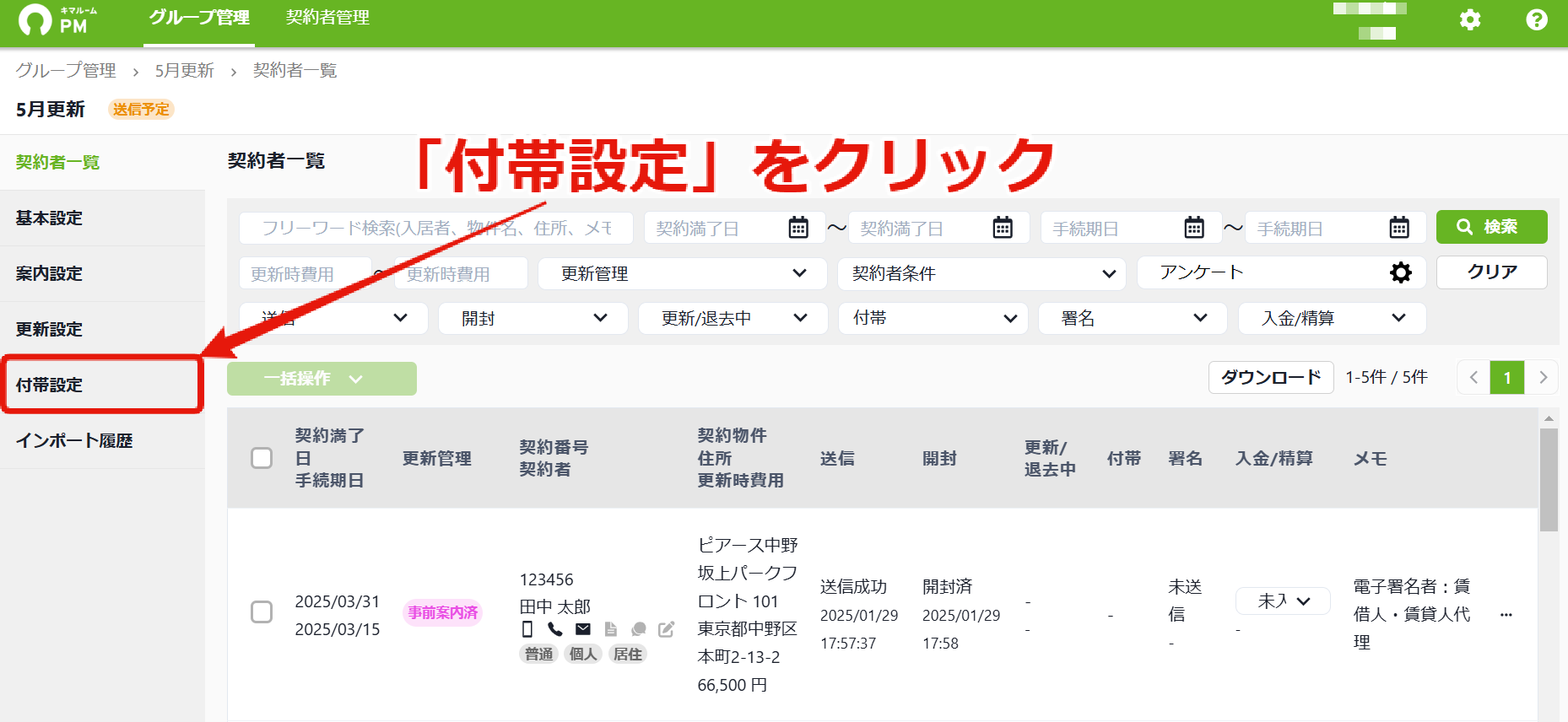Open settings gear in top bar
This screenshot has width=1568, height=722.
pyautogui.click(x=1470, y=19)
